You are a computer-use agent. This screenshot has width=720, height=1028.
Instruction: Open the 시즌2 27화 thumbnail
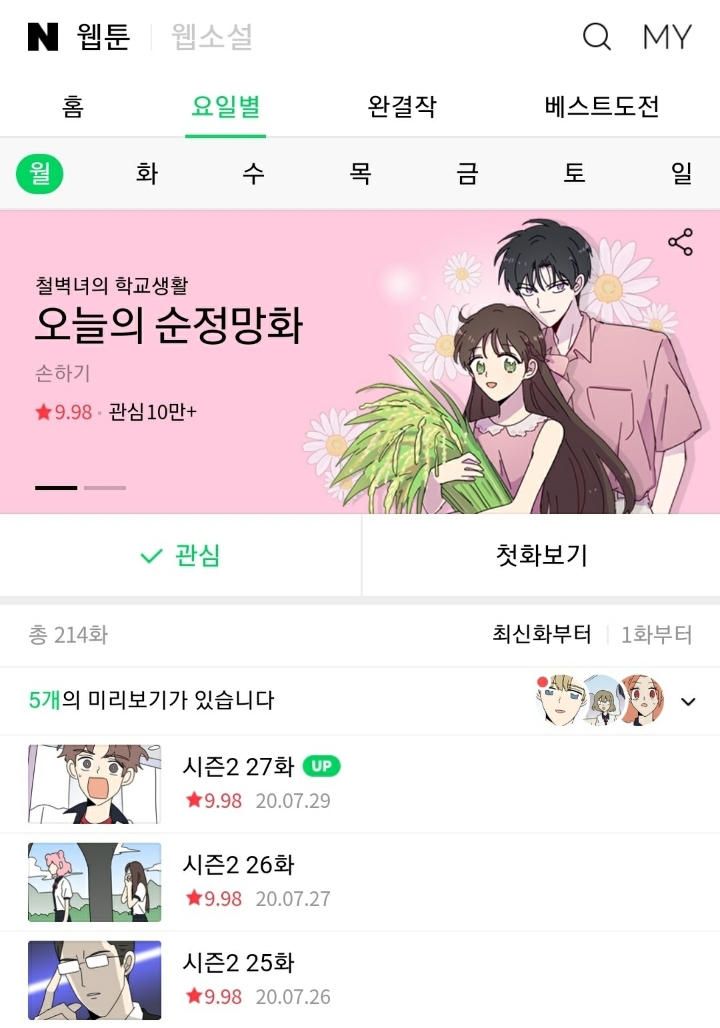click(94, 783)
